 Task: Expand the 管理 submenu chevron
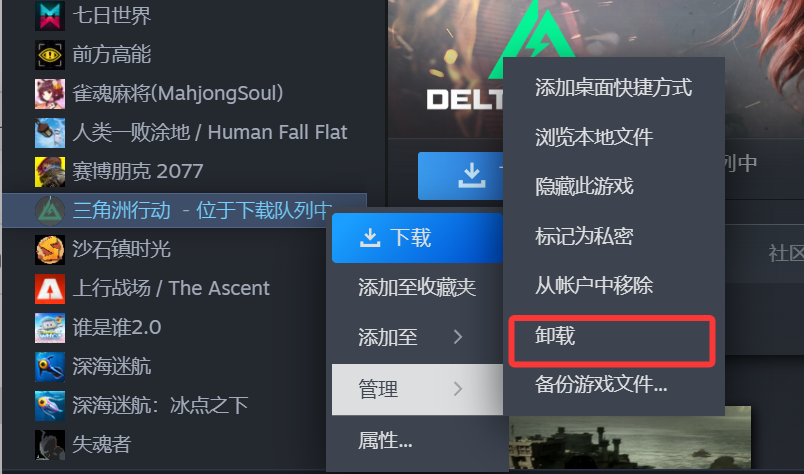click(458, 389)
